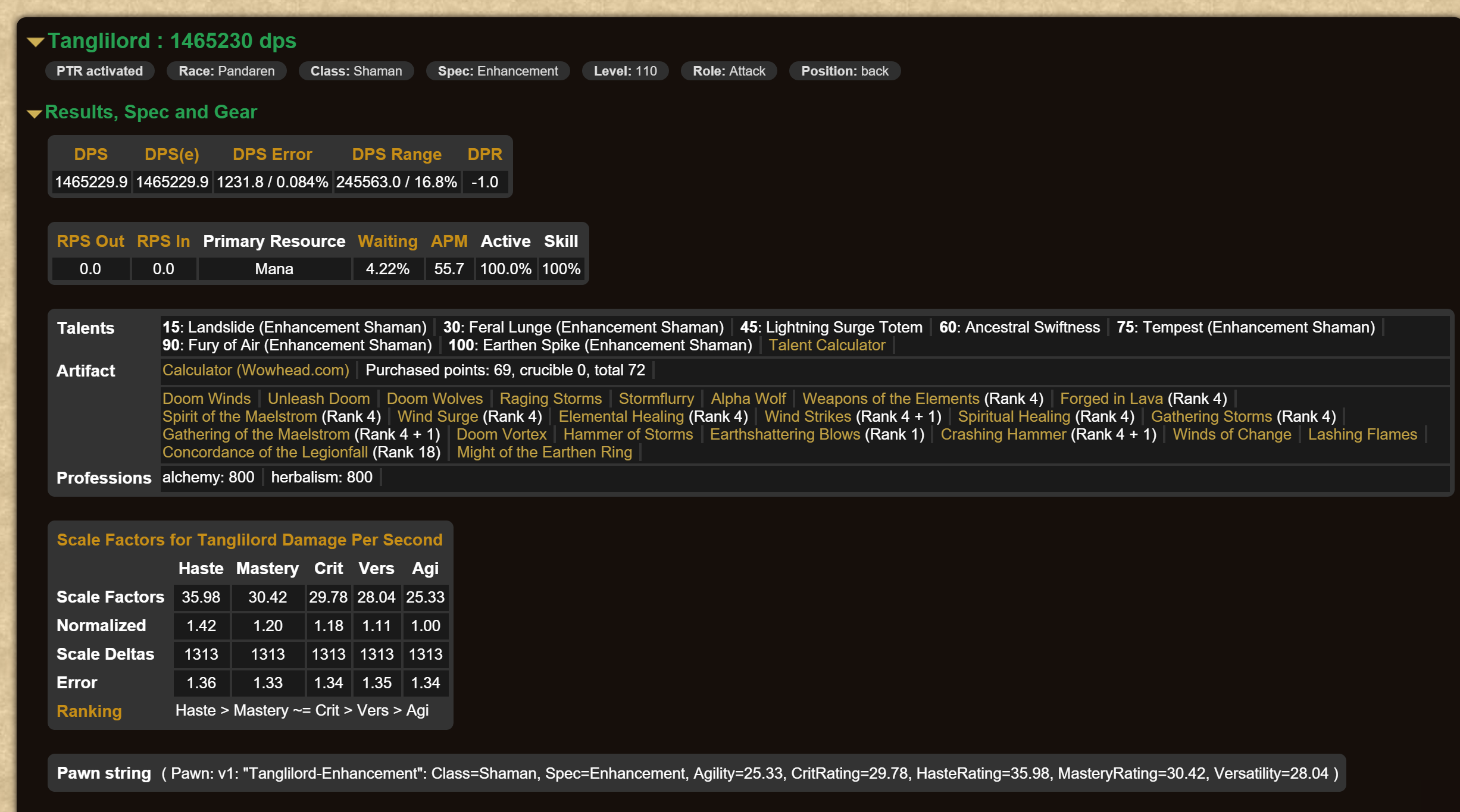This screenshot has height=812, width=1460.
Task: Collapse the Tanglilord player section triangle
Action: click(x=36, y=42)
